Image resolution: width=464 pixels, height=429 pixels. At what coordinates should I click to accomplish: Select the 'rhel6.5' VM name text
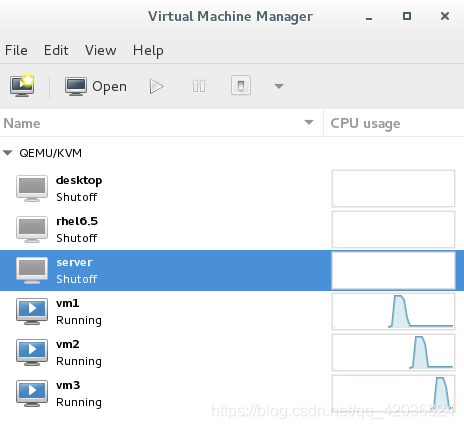[x=77, y=221]
